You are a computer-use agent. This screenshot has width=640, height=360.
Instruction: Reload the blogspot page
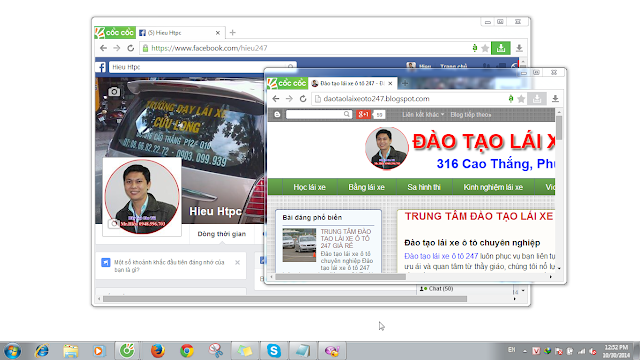(x=303, y=99)
